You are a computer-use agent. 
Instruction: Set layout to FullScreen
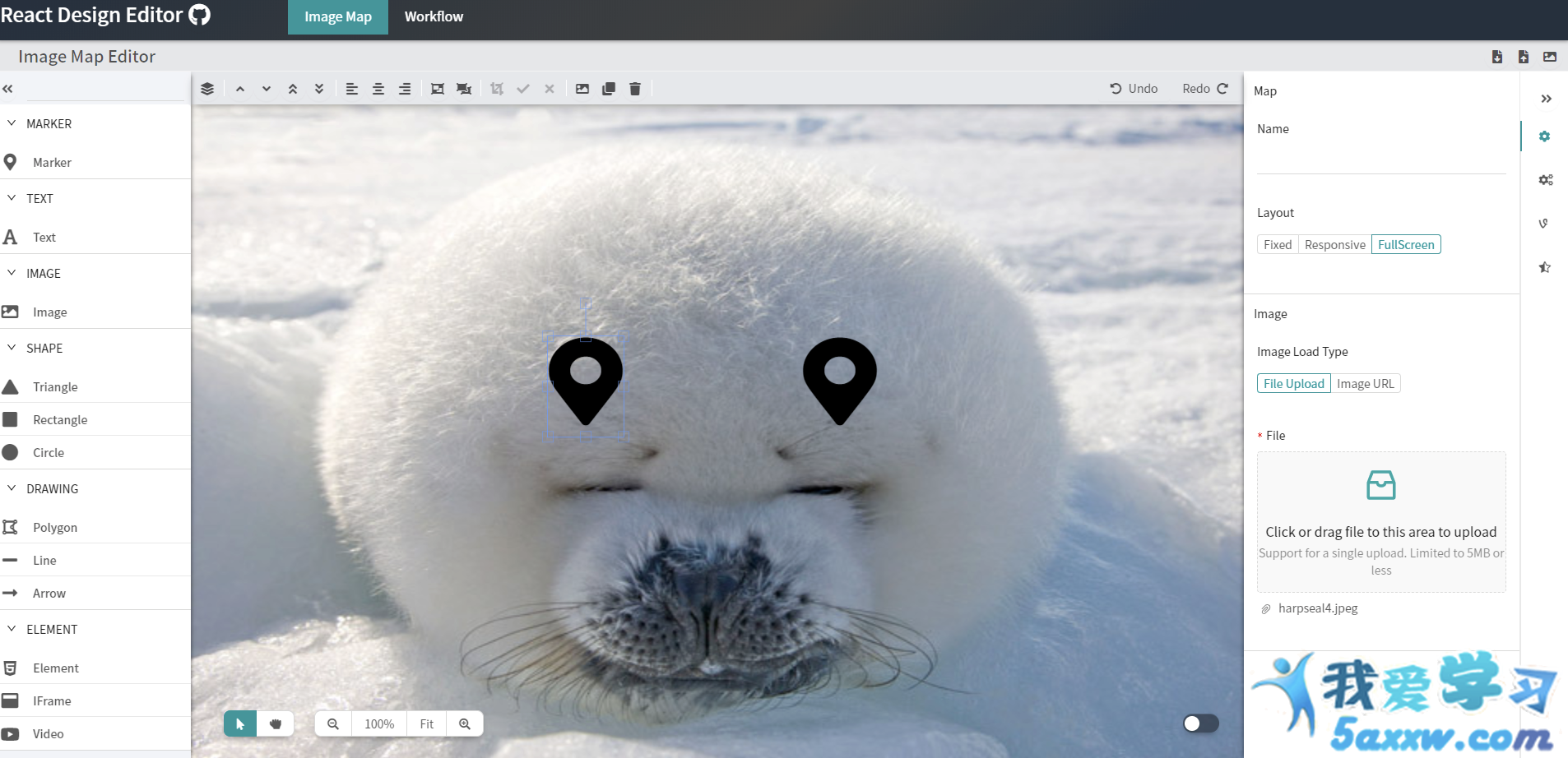click(x=1406, y=245)
